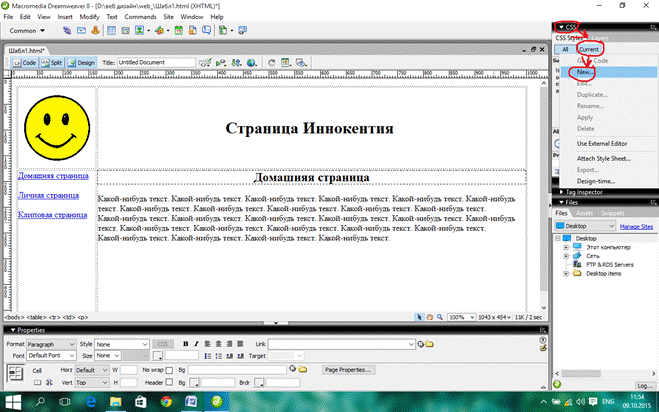
Task: Click the Manage Sites link
Action: click(x=636, y=227)
